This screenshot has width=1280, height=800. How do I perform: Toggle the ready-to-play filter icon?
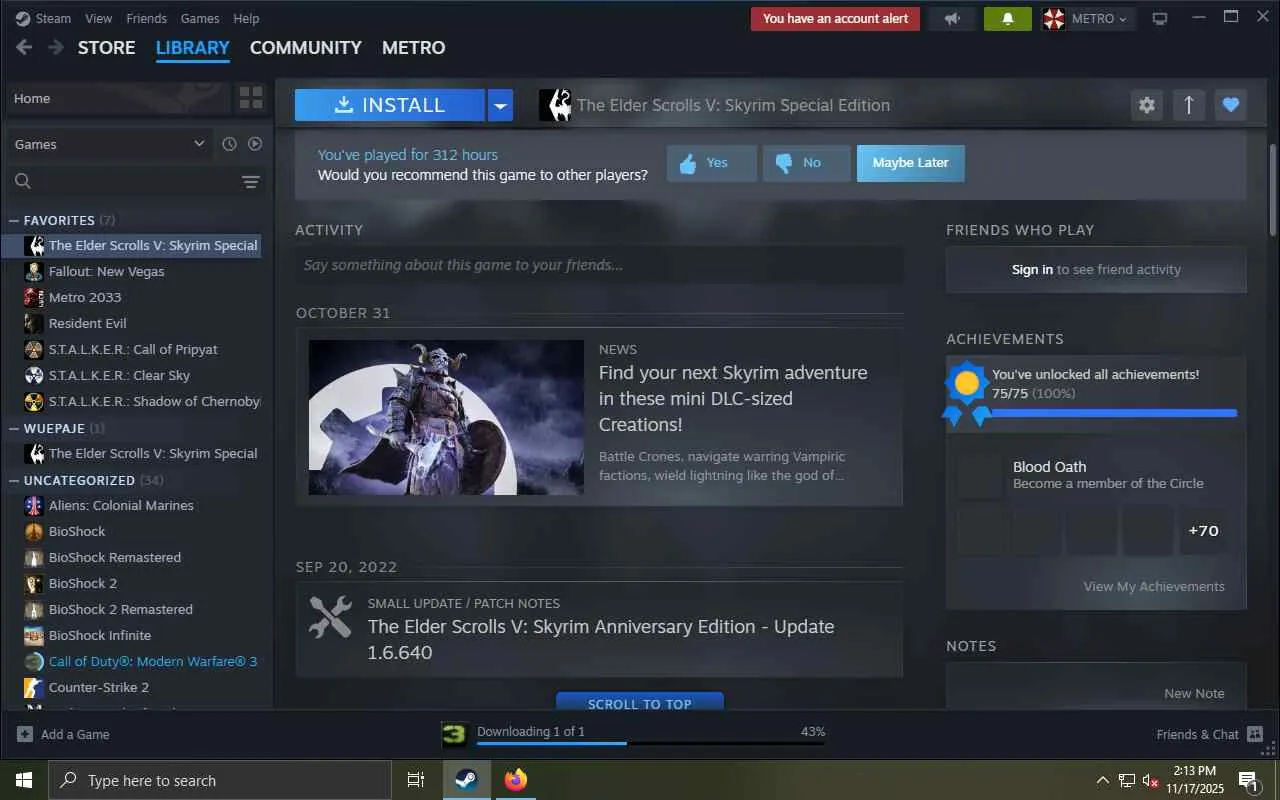point(255,144)
